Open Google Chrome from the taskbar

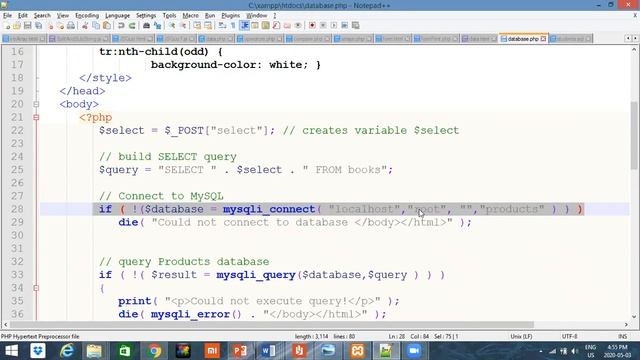pyautogui.click(x=154, y=351)
